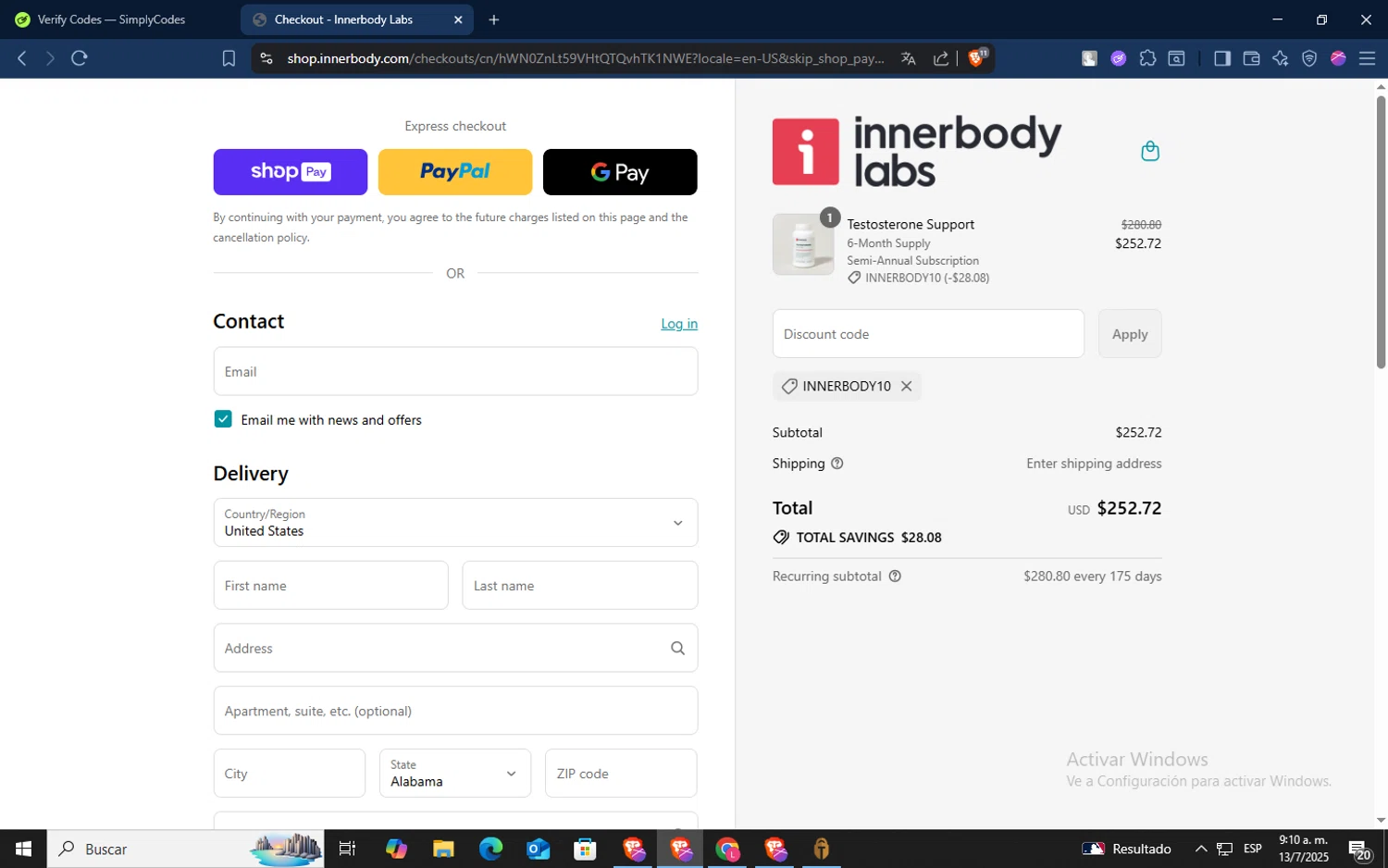
Task: Open the State dropdown showing Alabama
Action: tap(455, 773)
